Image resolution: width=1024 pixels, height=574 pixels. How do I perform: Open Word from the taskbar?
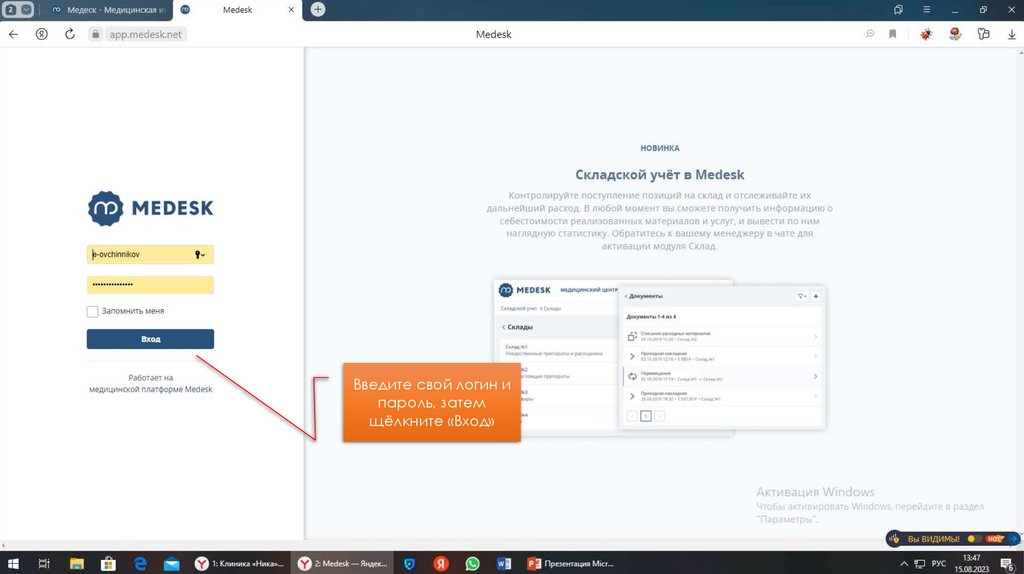[504, 564]
